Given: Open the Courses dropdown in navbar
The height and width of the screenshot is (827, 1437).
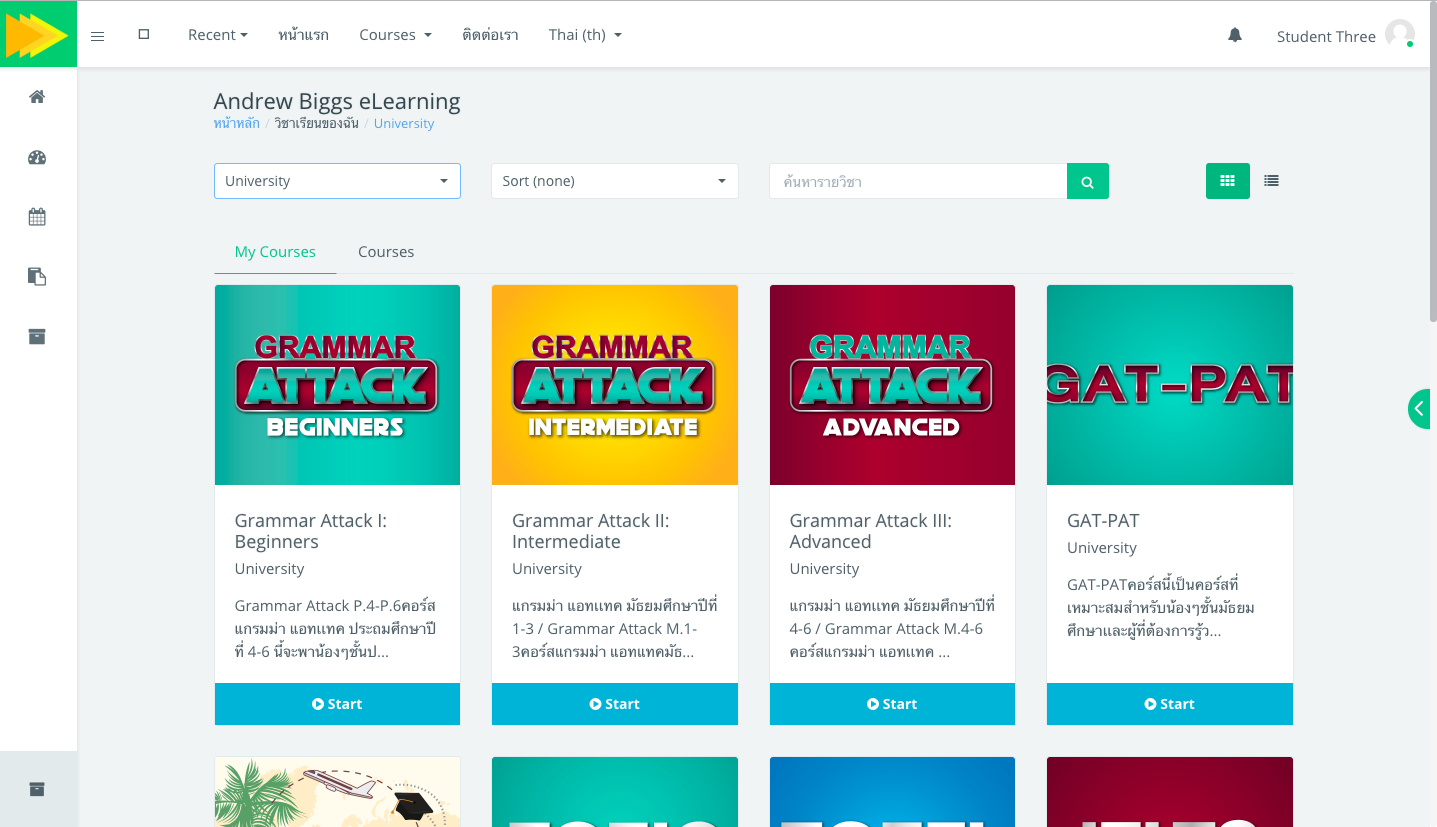Looking at the screenshot, I should [396, 35].
